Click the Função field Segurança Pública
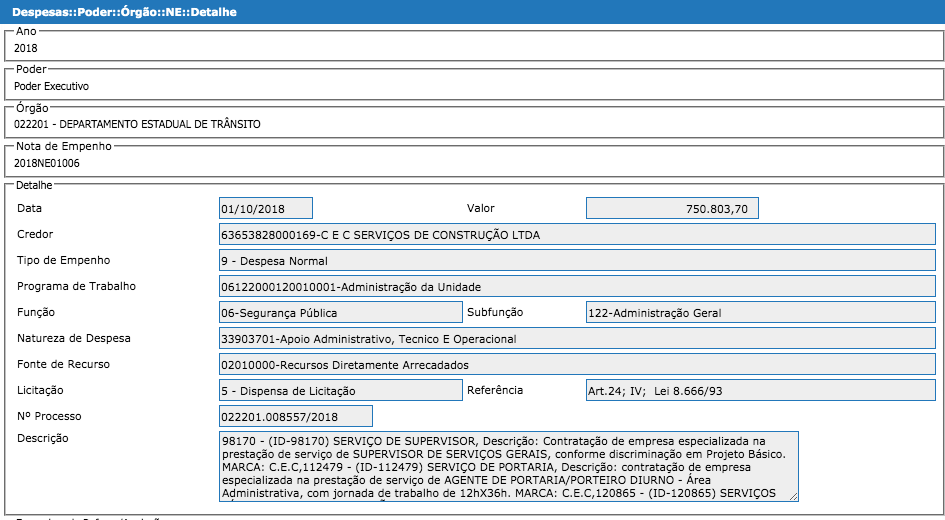The height and width of the screenshot is (520, 945). pyautogui.click(x=340, y=313)
